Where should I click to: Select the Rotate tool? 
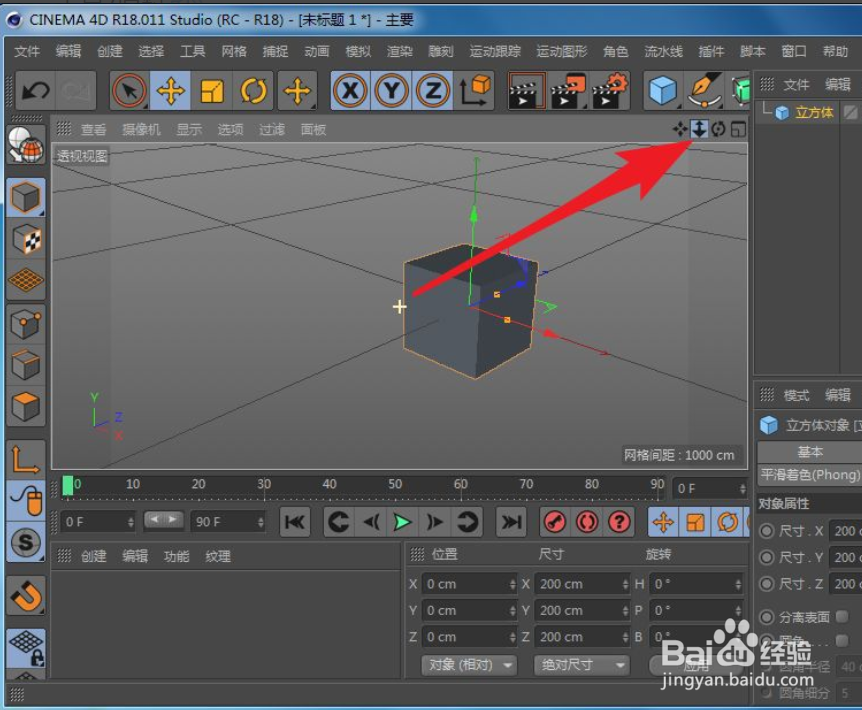(253, 91)
